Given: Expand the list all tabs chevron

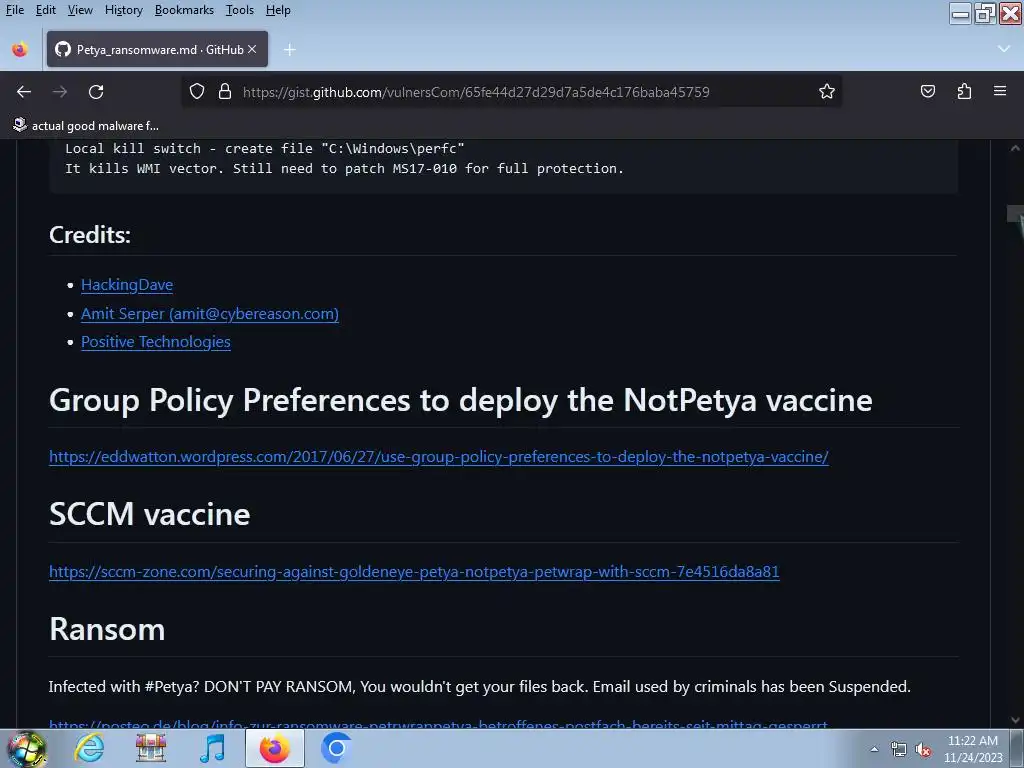Looking at the screenshot, I should coord(1004,49).
